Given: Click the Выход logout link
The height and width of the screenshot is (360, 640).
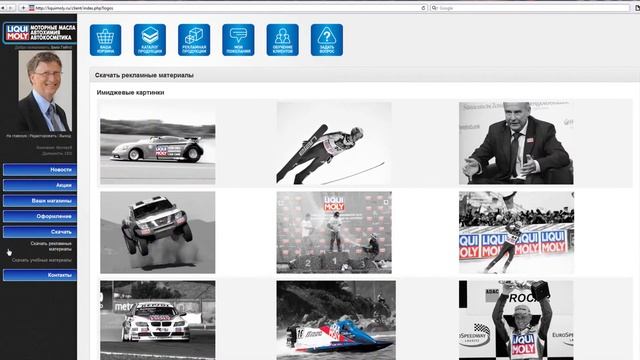Looking at the screenshot, I should (64, 136).
